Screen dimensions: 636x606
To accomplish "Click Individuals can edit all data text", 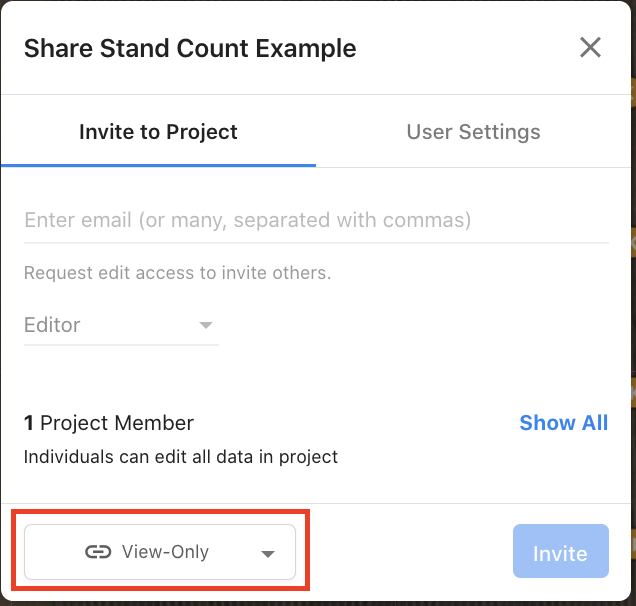I will point(181,457).
